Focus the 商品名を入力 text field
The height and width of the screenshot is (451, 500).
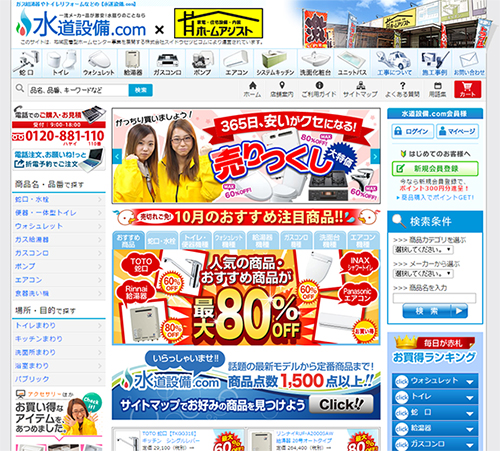point(434,298)
